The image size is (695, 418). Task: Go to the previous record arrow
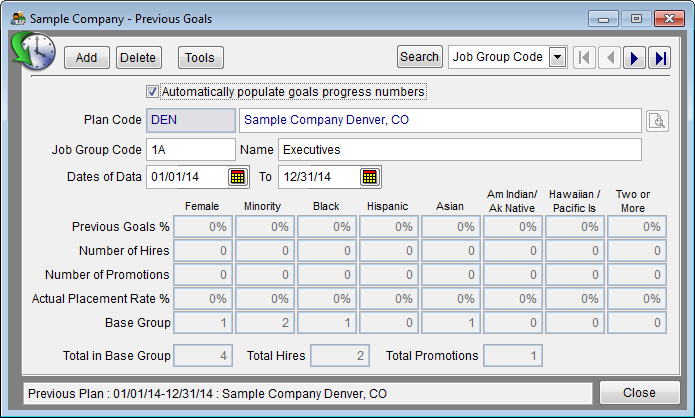pyautogui.click(x=609, y=58)
